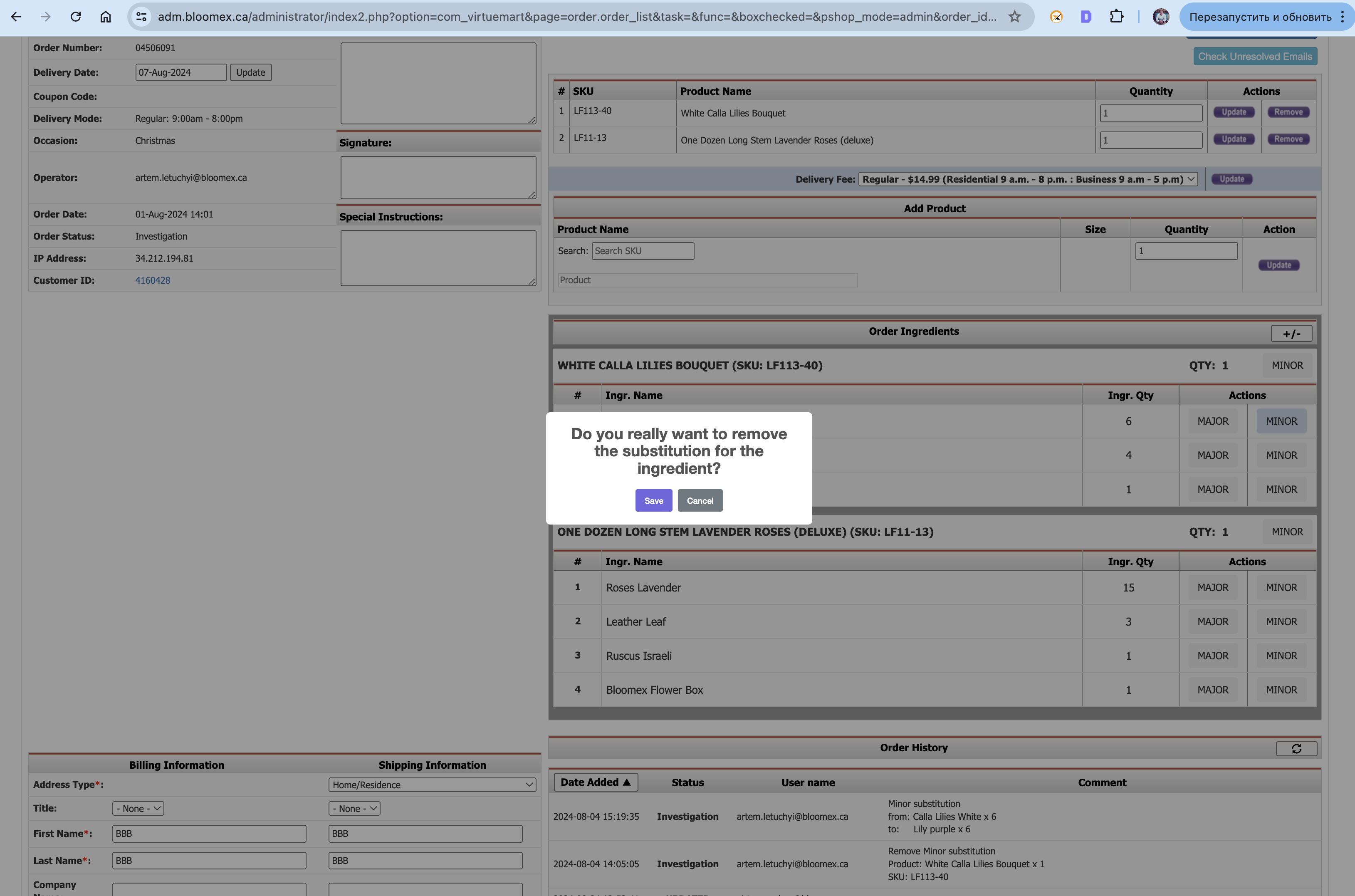Open the browser extensions puzzle icon
1355x896 pixels.
click(x=1116, y=17)
